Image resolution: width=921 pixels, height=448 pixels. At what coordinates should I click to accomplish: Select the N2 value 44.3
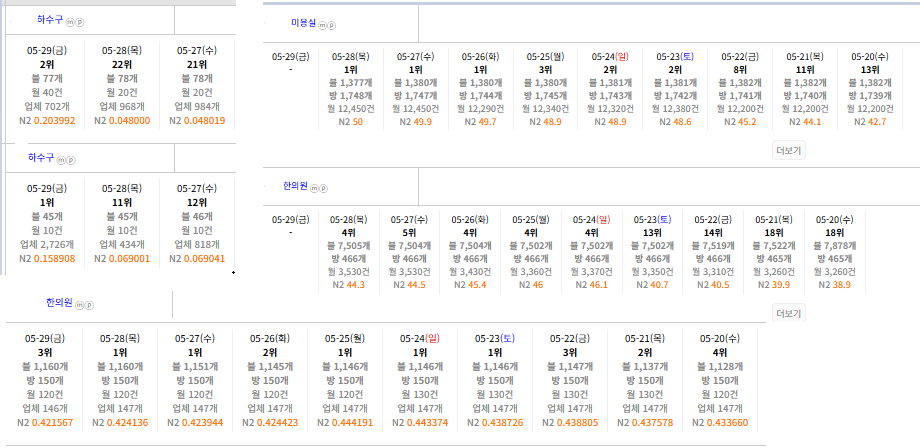pyautogui.click(x=355, y=284)
